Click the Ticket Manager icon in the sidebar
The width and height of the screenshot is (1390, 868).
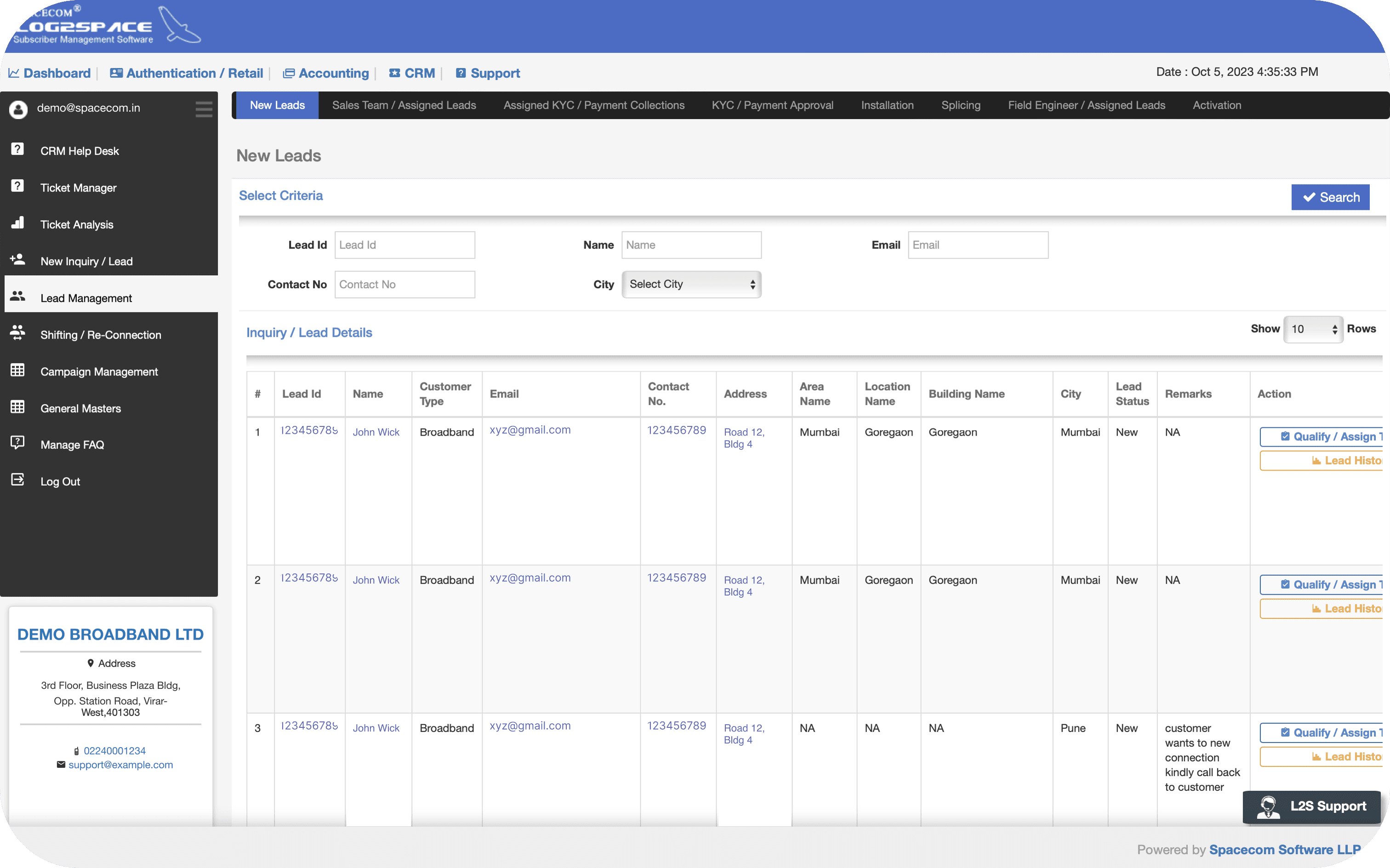(x=17, y=186)
